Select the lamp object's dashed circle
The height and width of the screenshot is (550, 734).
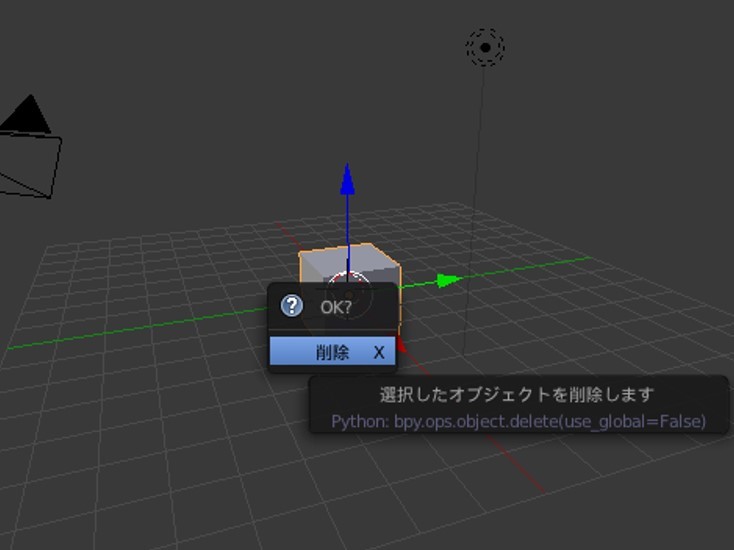[x=485, y=47]
